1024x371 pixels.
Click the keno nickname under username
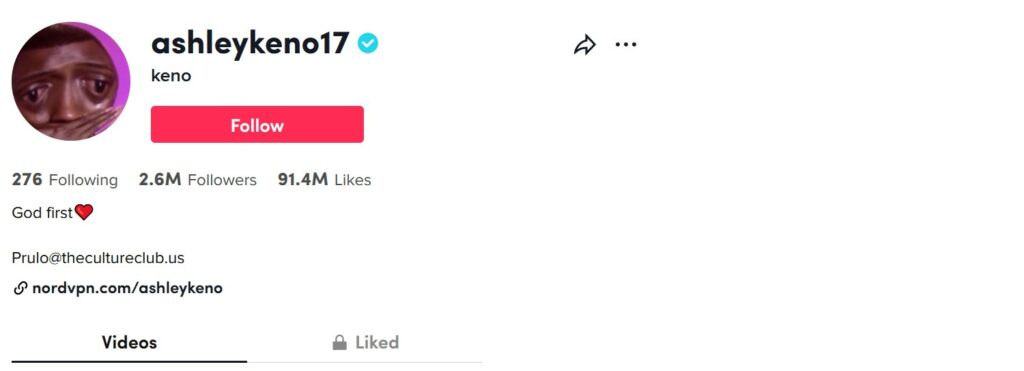[x=171, y=76]
